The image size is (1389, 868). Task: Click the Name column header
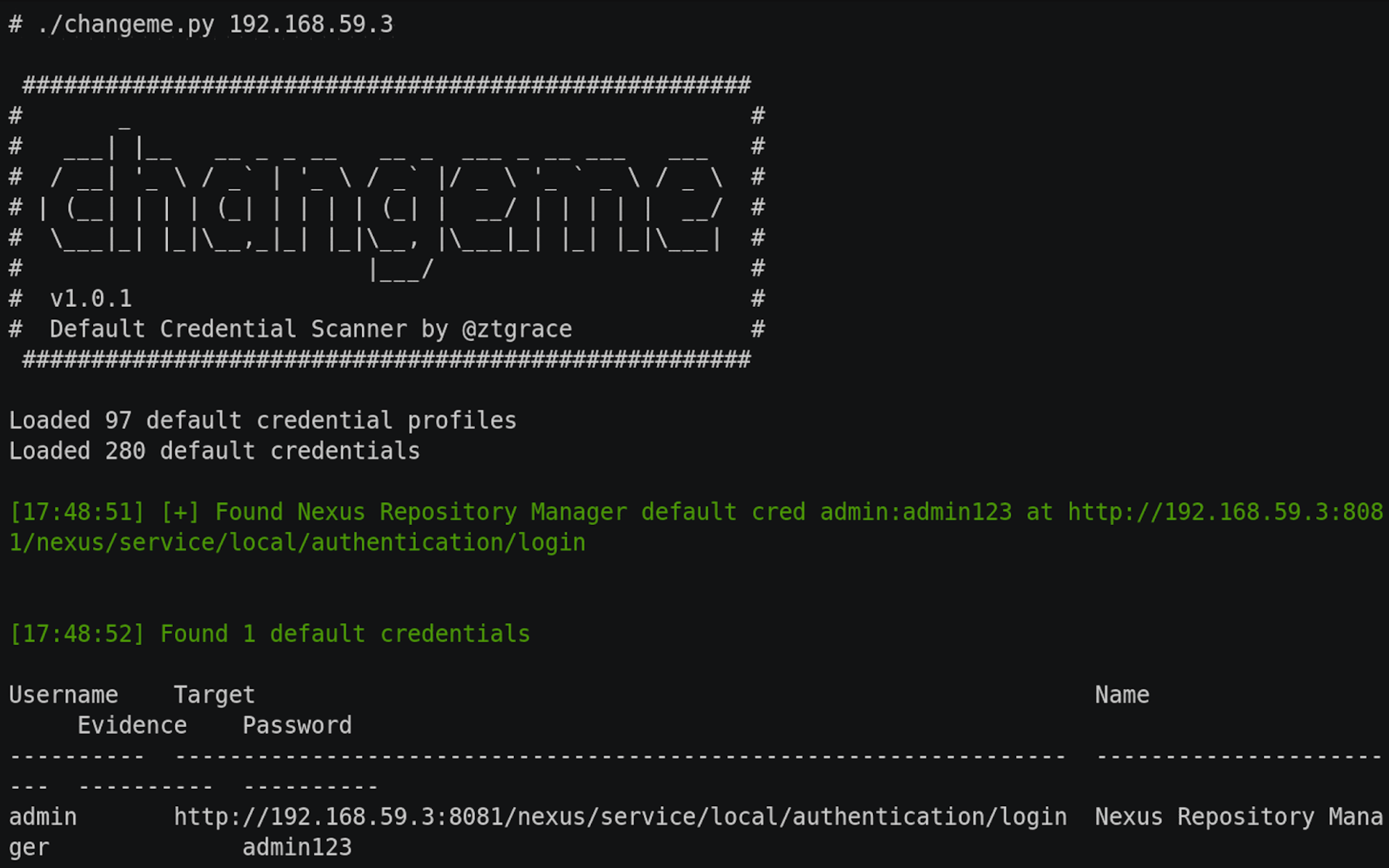(1122, 695)
